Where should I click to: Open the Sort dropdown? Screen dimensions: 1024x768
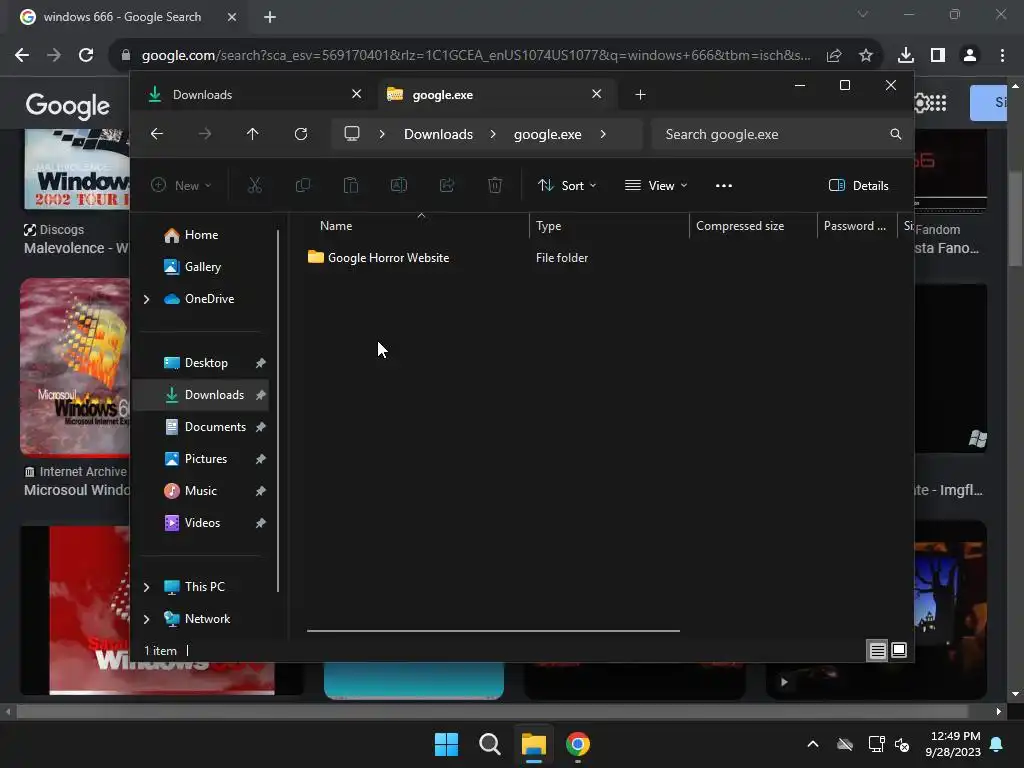point(567,185)
